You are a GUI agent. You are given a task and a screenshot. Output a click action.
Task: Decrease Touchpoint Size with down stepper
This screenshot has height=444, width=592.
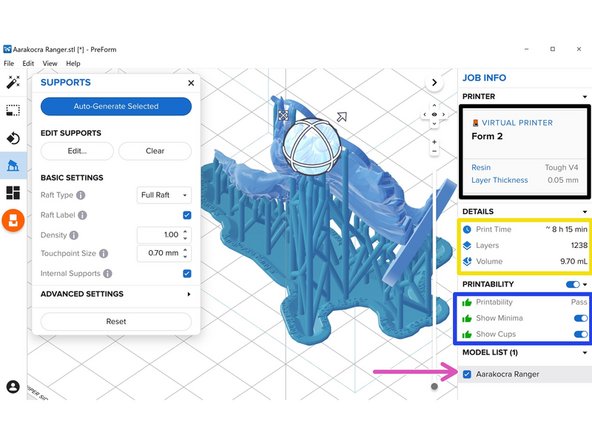pyautogui.click(x=185, y=257)
